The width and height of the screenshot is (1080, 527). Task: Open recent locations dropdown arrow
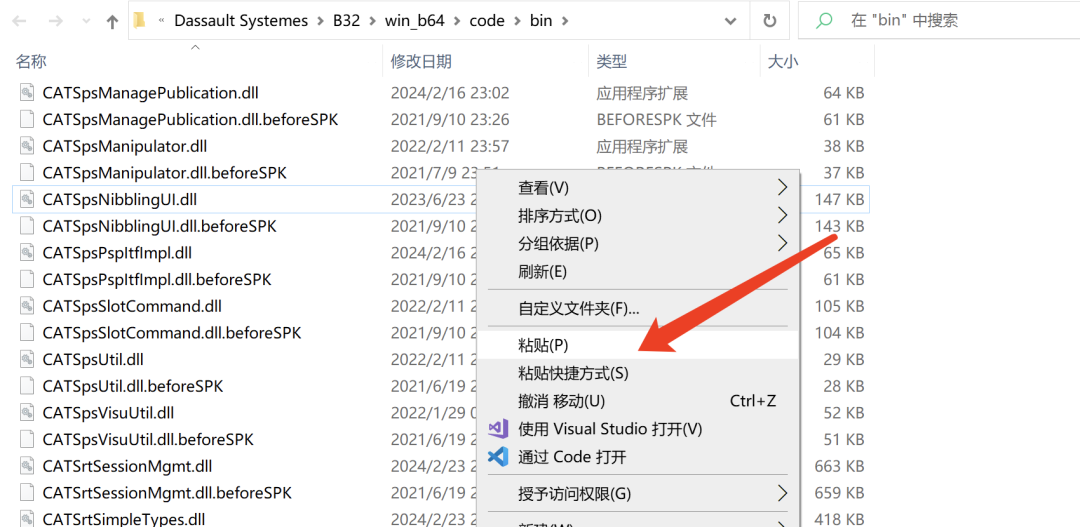click(84, 21)
